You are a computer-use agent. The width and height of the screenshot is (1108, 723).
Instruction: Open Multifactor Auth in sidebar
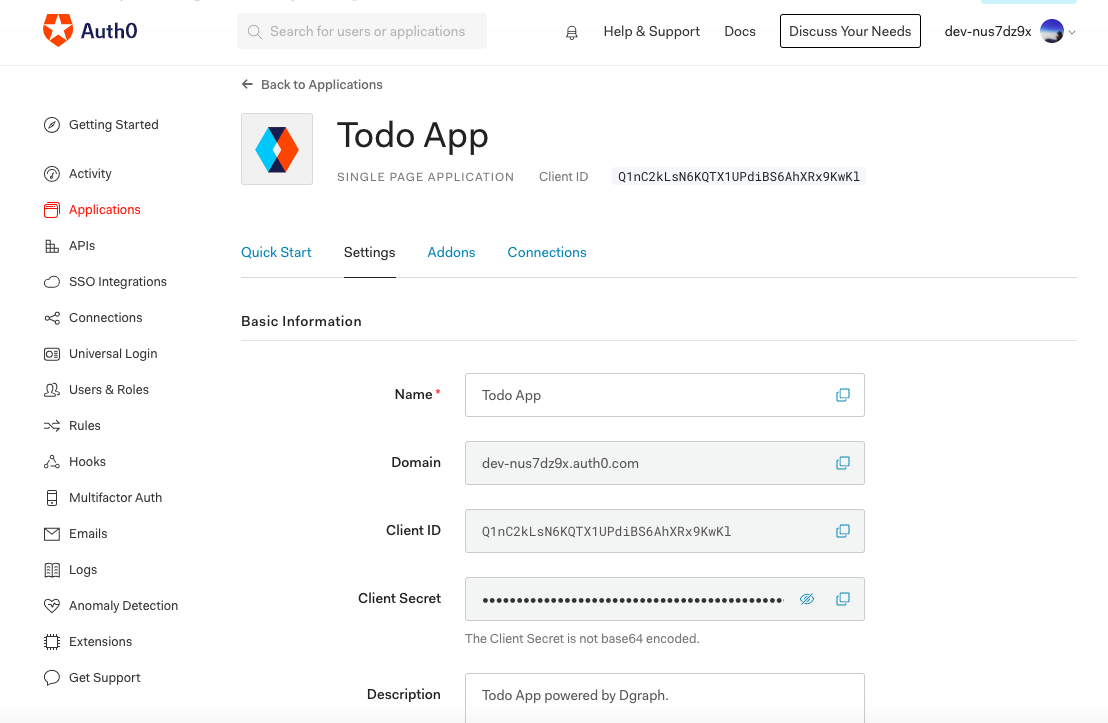[115, 498]
